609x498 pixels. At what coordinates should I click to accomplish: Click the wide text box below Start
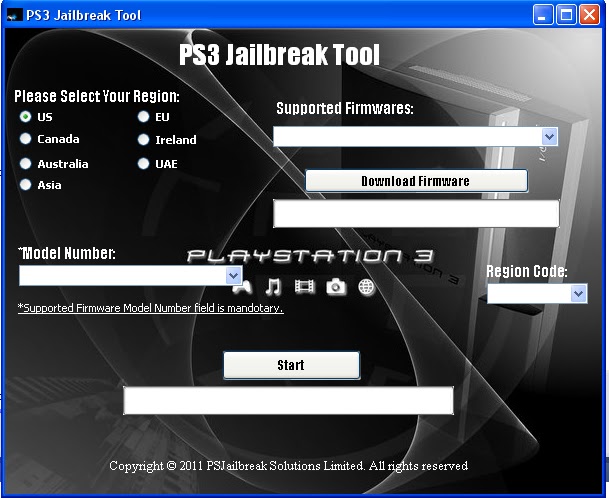pyautogui.click(x=288, y=400)
